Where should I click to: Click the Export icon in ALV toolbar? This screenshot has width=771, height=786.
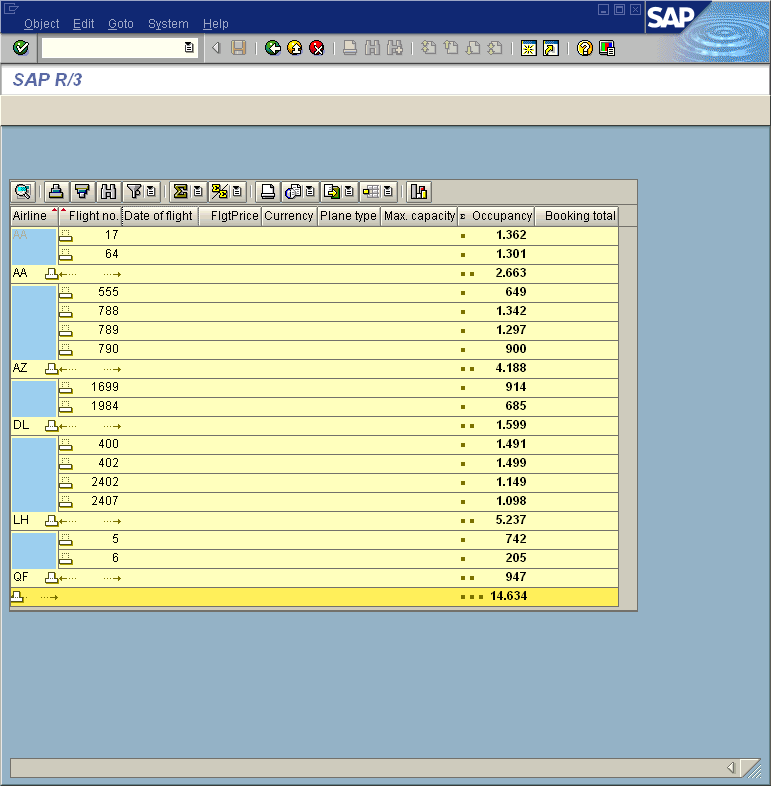point(332,191)
